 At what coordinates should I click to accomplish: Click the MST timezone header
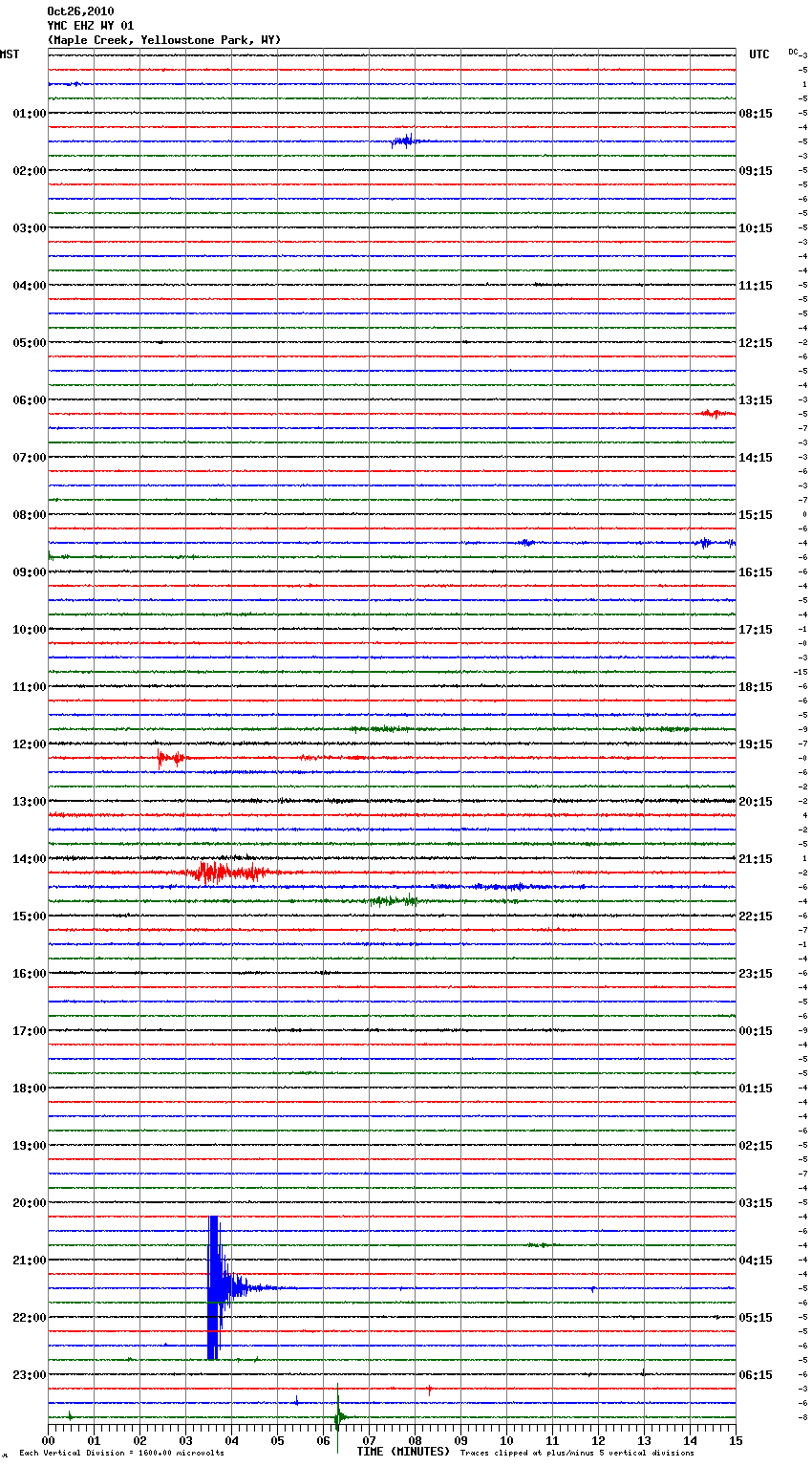pyautogui.click(x=10, y=54)
